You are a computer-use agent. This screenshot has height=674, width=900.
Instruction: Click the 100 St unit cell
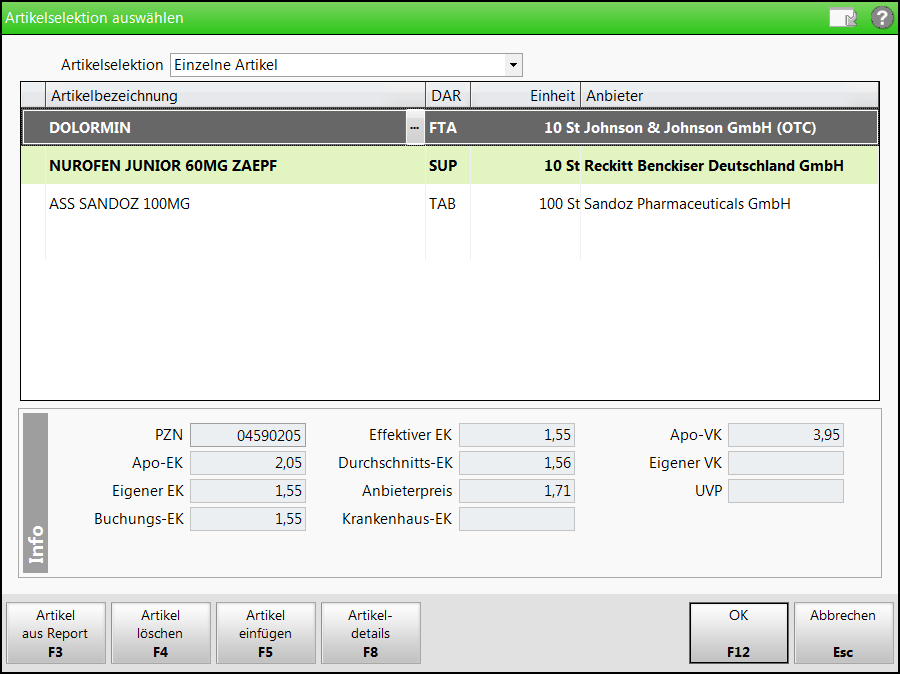tap(525, 204)
